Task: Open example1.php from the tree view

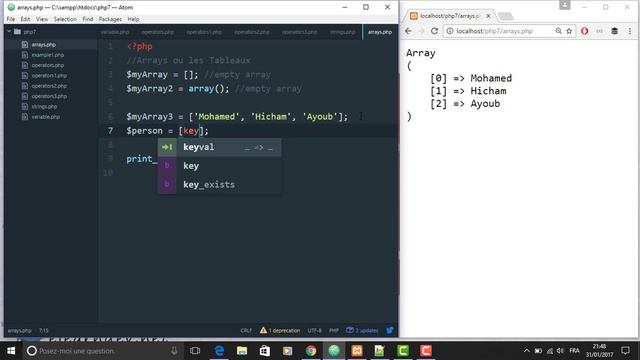Action: pos(48,55)
